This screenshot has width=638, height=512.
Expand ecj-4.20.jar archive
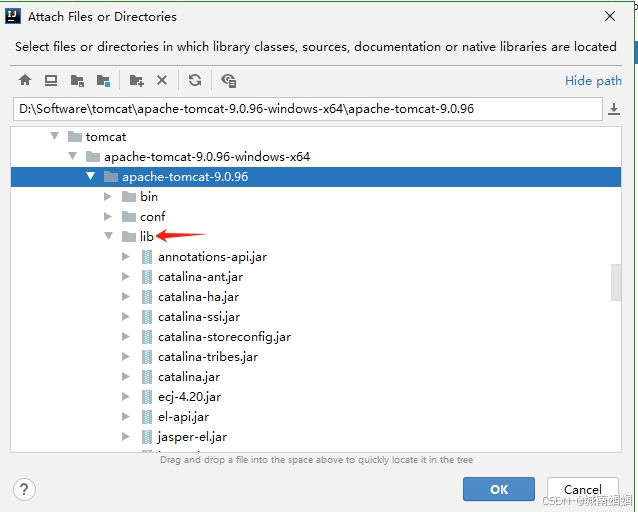point(126,396)
